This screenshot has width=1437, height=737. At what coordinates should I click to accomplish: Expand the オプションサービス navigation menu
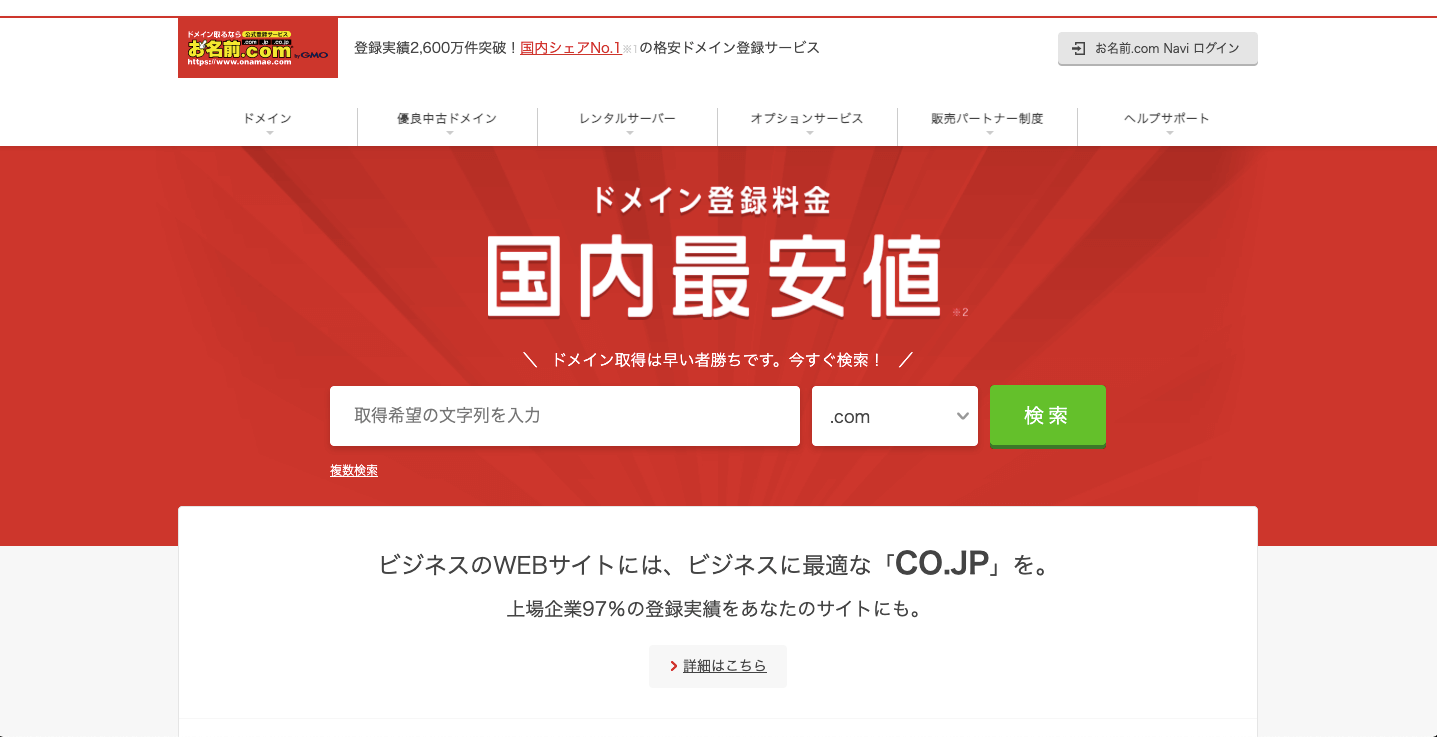807,119
